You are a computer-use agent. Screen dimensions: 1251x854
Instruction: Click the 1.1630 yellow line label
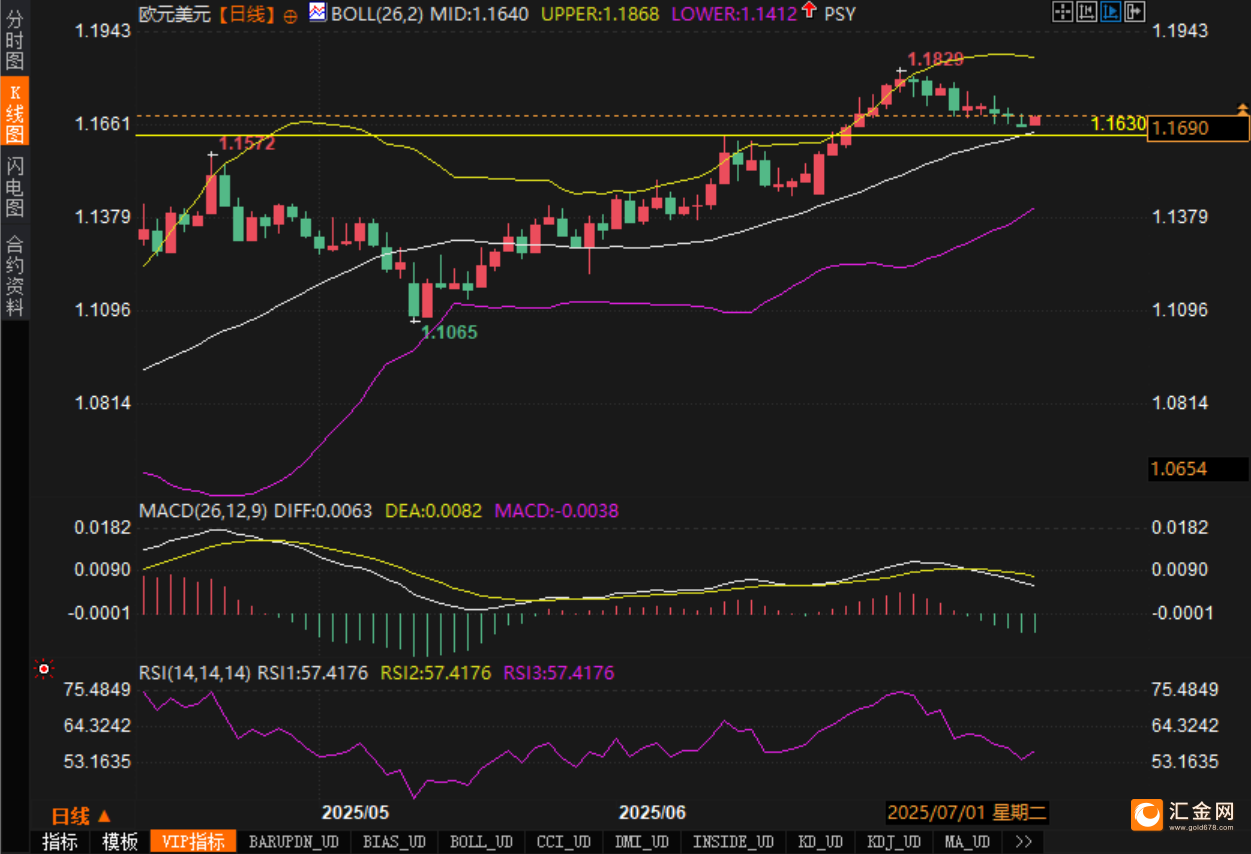[x=1118, y=124]
